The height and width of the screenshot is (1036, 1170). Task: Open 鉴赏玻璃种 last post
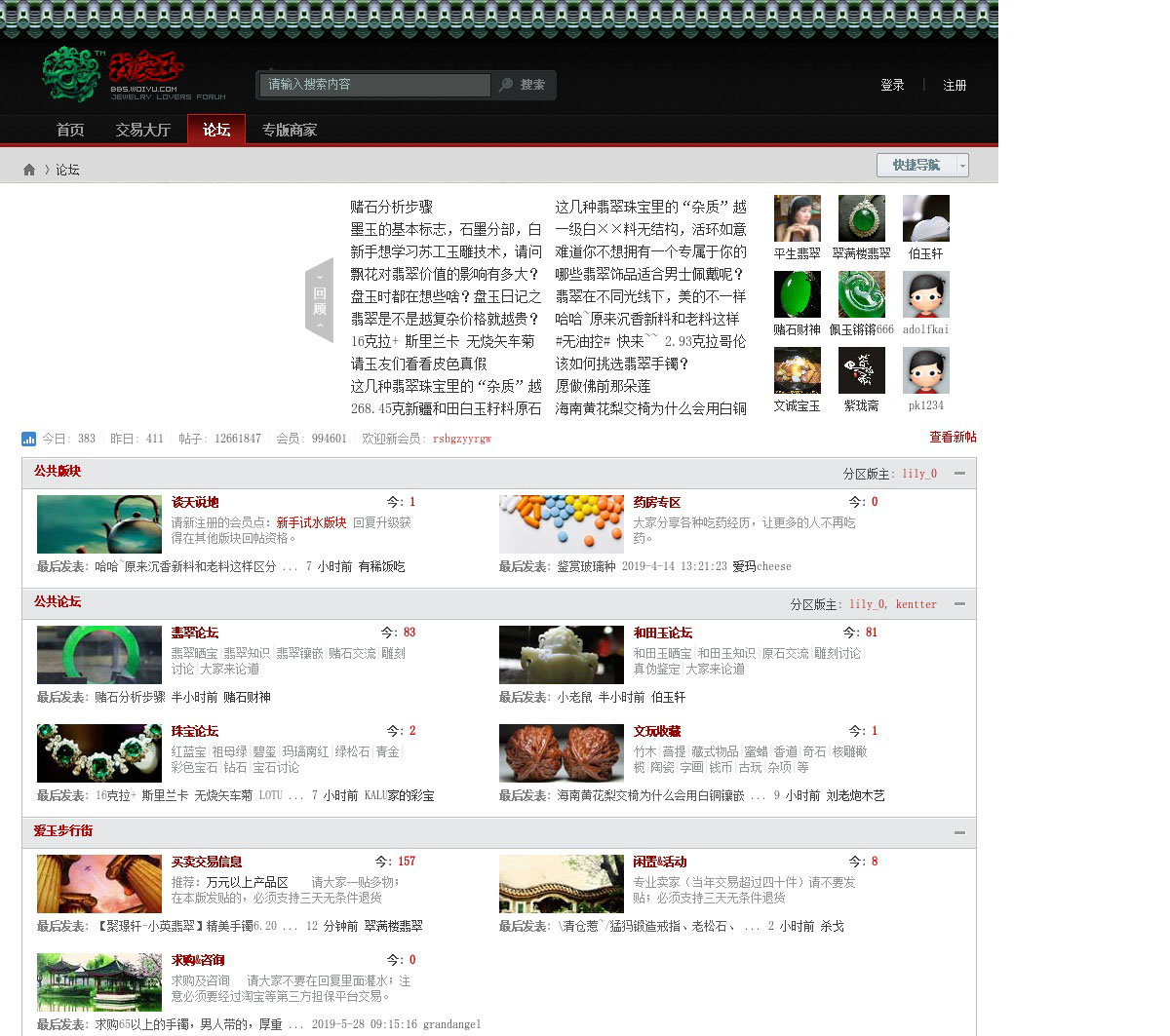tap(587, 566)
